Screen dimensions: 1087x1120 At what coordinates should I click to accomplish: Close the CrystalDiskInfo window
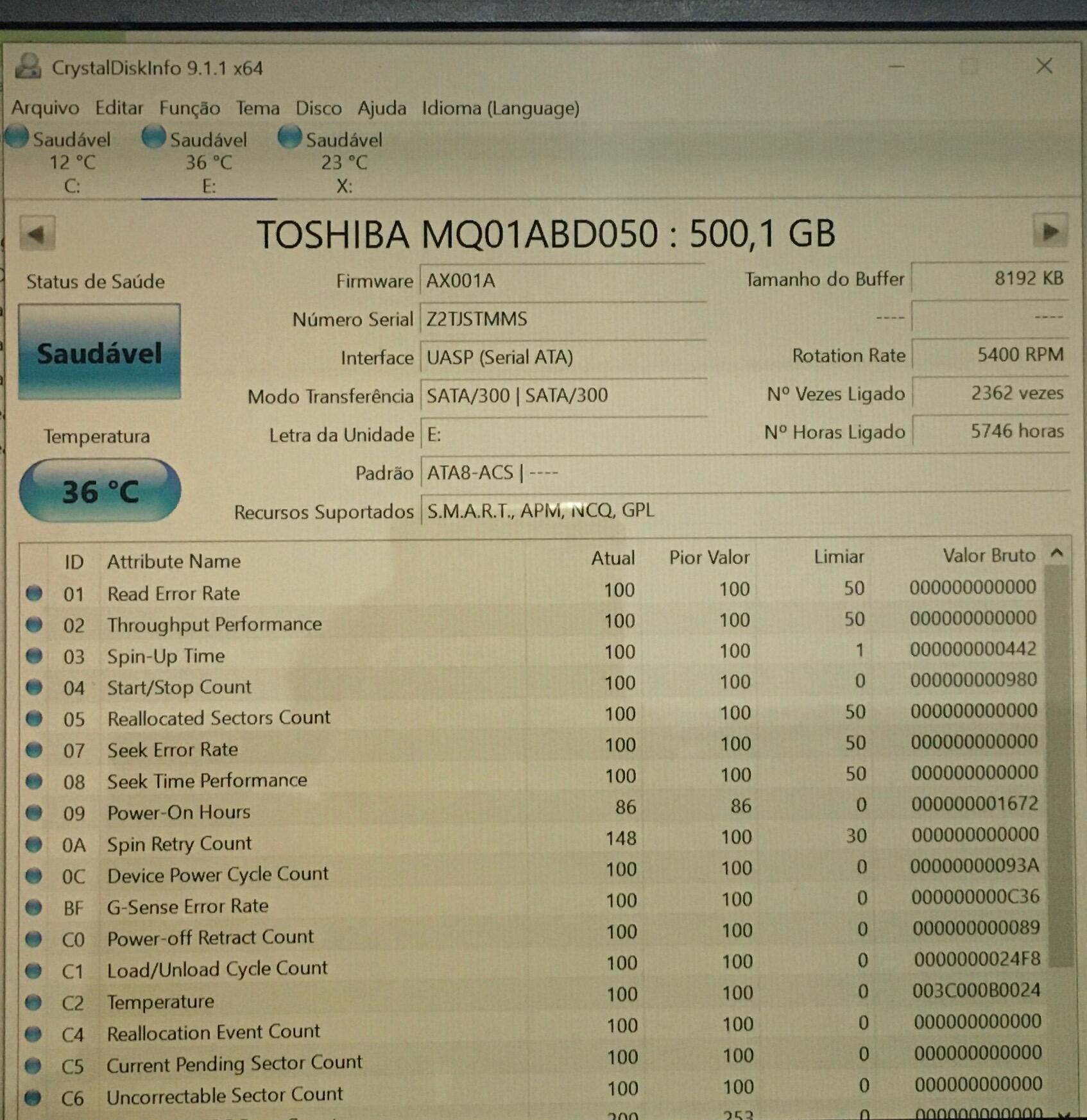click(1045, 66)
